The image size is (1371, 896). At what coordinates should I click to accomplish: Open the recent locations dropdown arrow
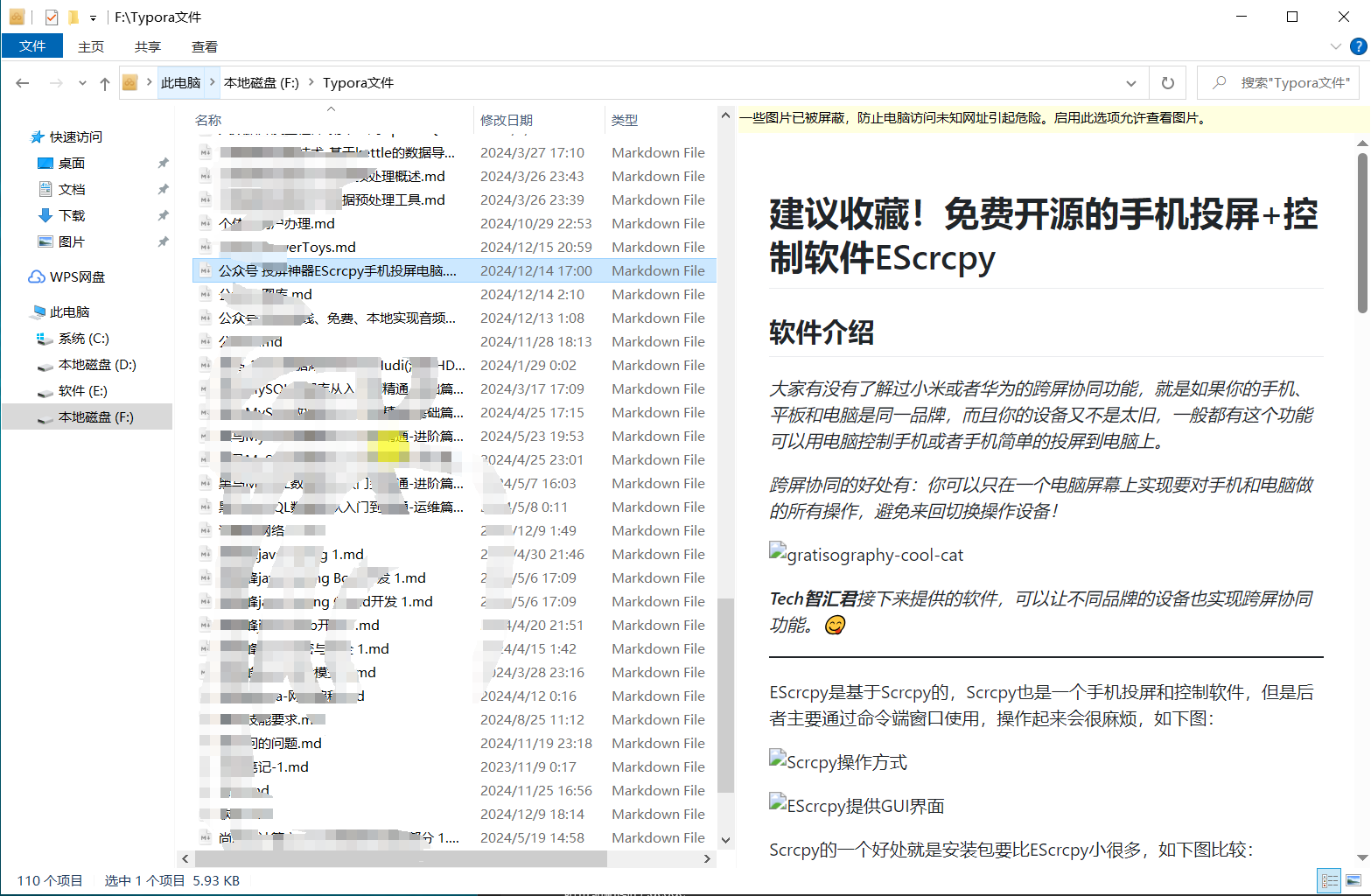tap(82, 83)
